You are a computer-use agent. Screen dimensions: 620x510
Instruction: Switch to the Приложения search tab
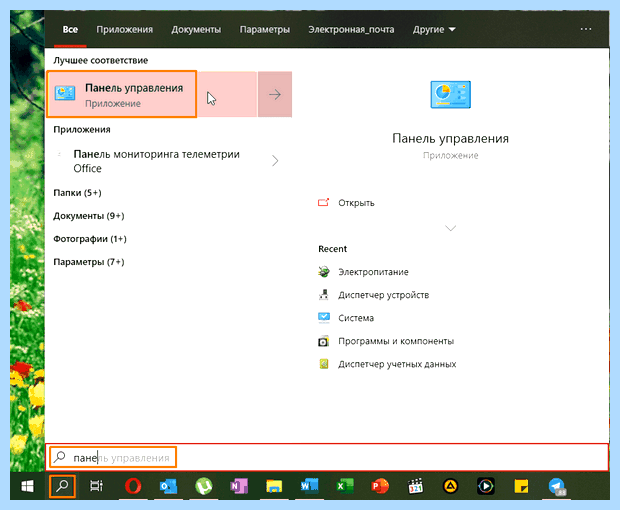125,30
